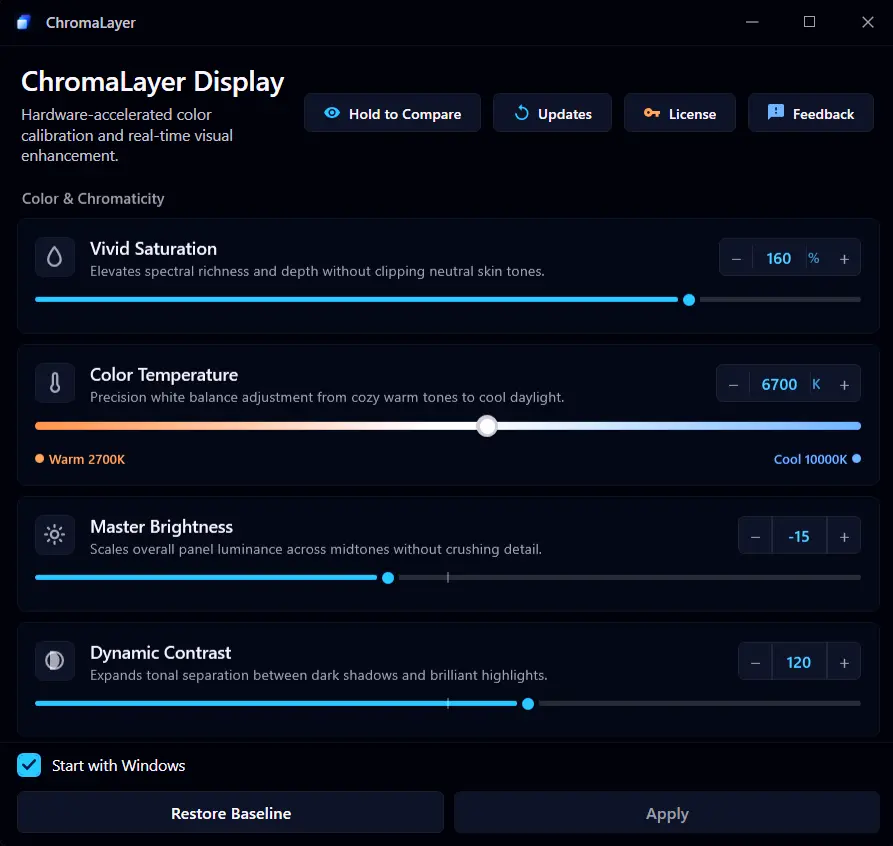Click the Color & Chromaticity section heading

(x=93, y=198)
